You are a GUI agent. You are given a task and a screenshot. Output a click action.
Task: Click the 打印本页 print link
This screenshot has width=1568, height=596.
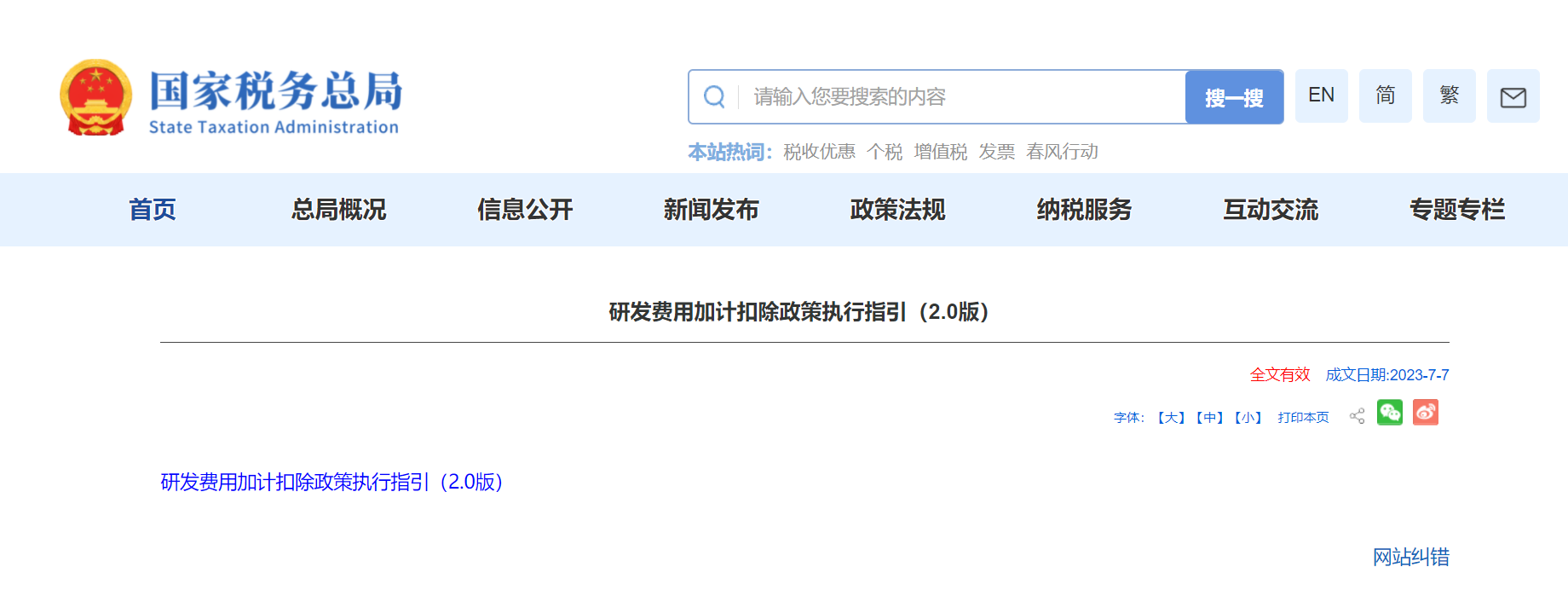click(x=1303, y=418)
